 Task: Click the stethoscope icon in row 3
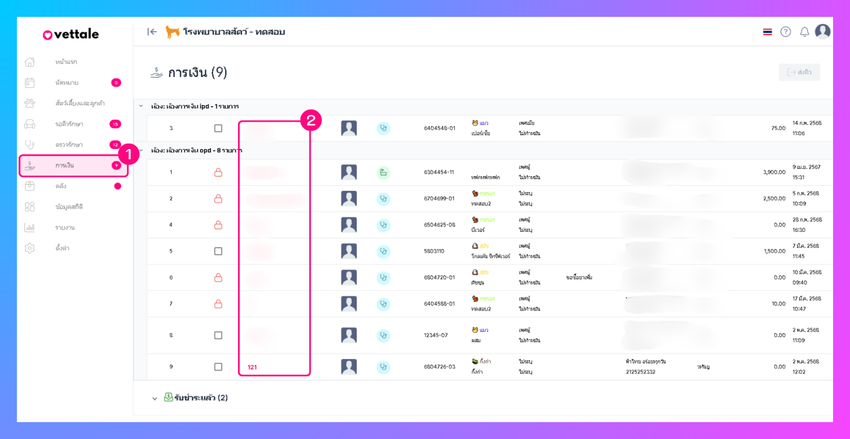pos(384,128)
